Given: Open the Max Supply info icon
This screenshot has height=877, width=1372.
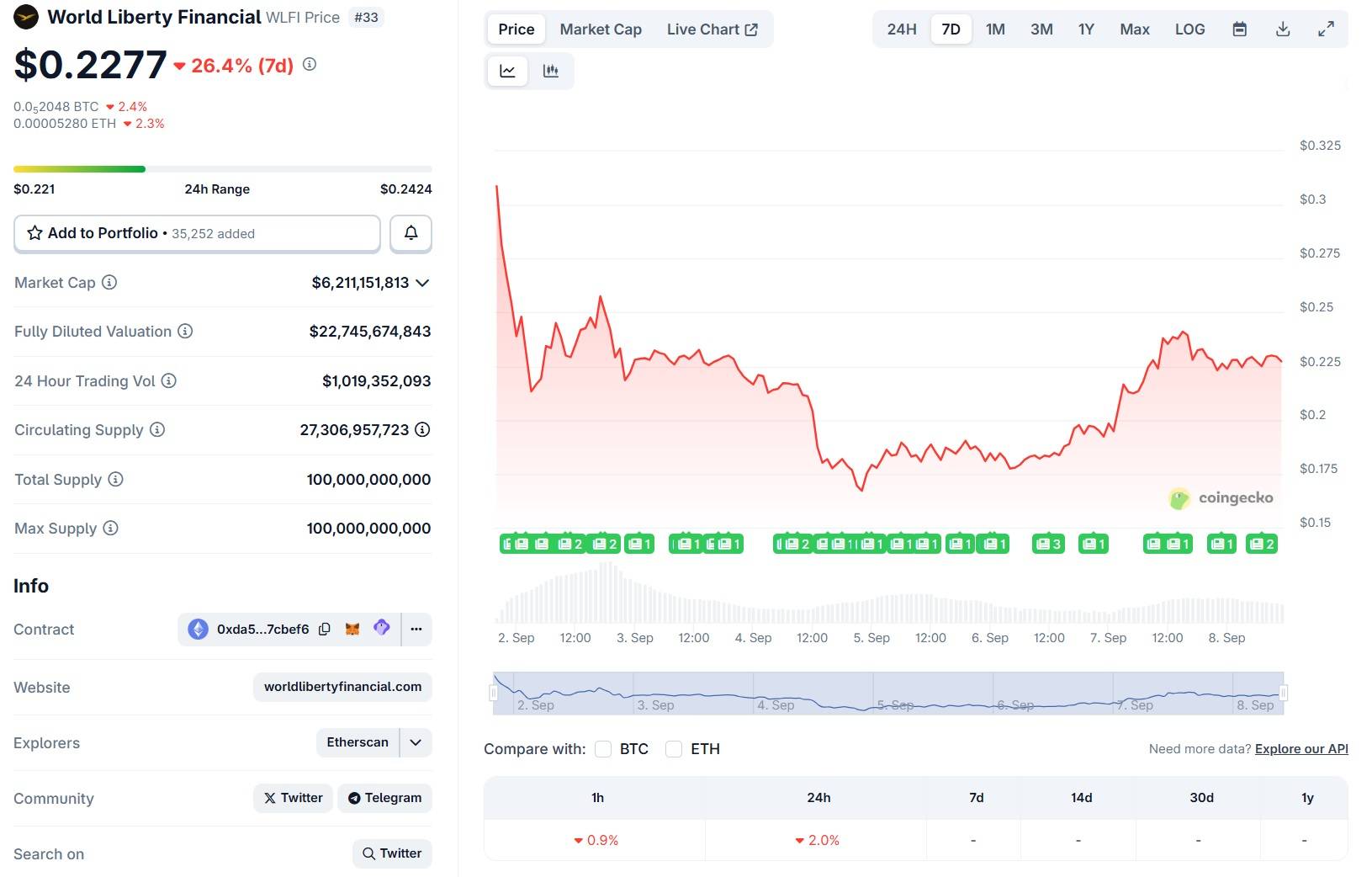Looking at the screenshot, I should pos(111,528).
